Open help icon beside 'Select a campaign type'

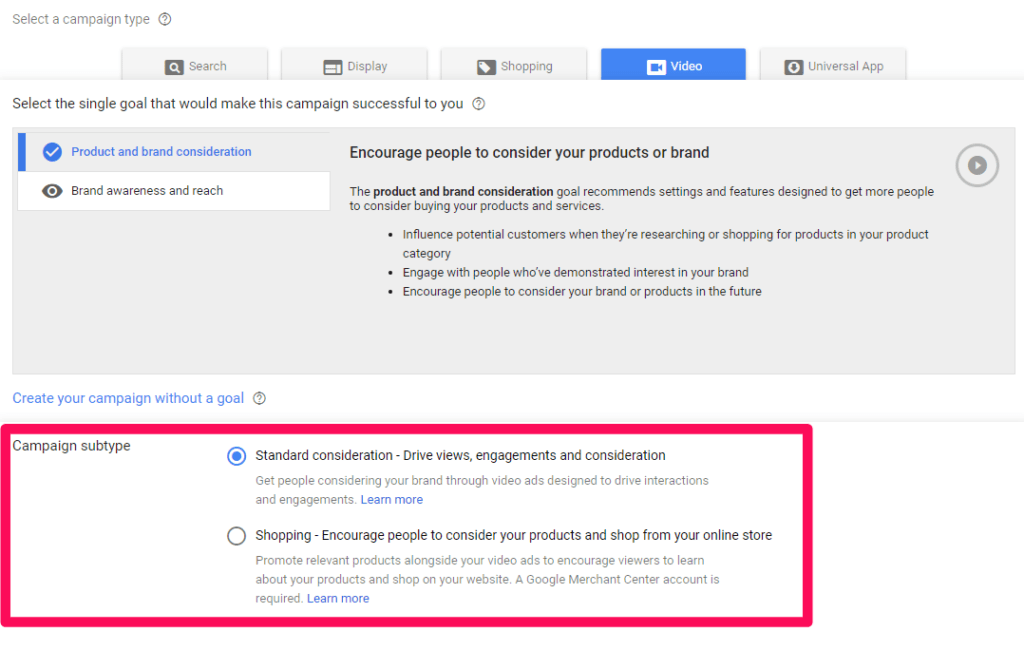[x=165, y=19]
